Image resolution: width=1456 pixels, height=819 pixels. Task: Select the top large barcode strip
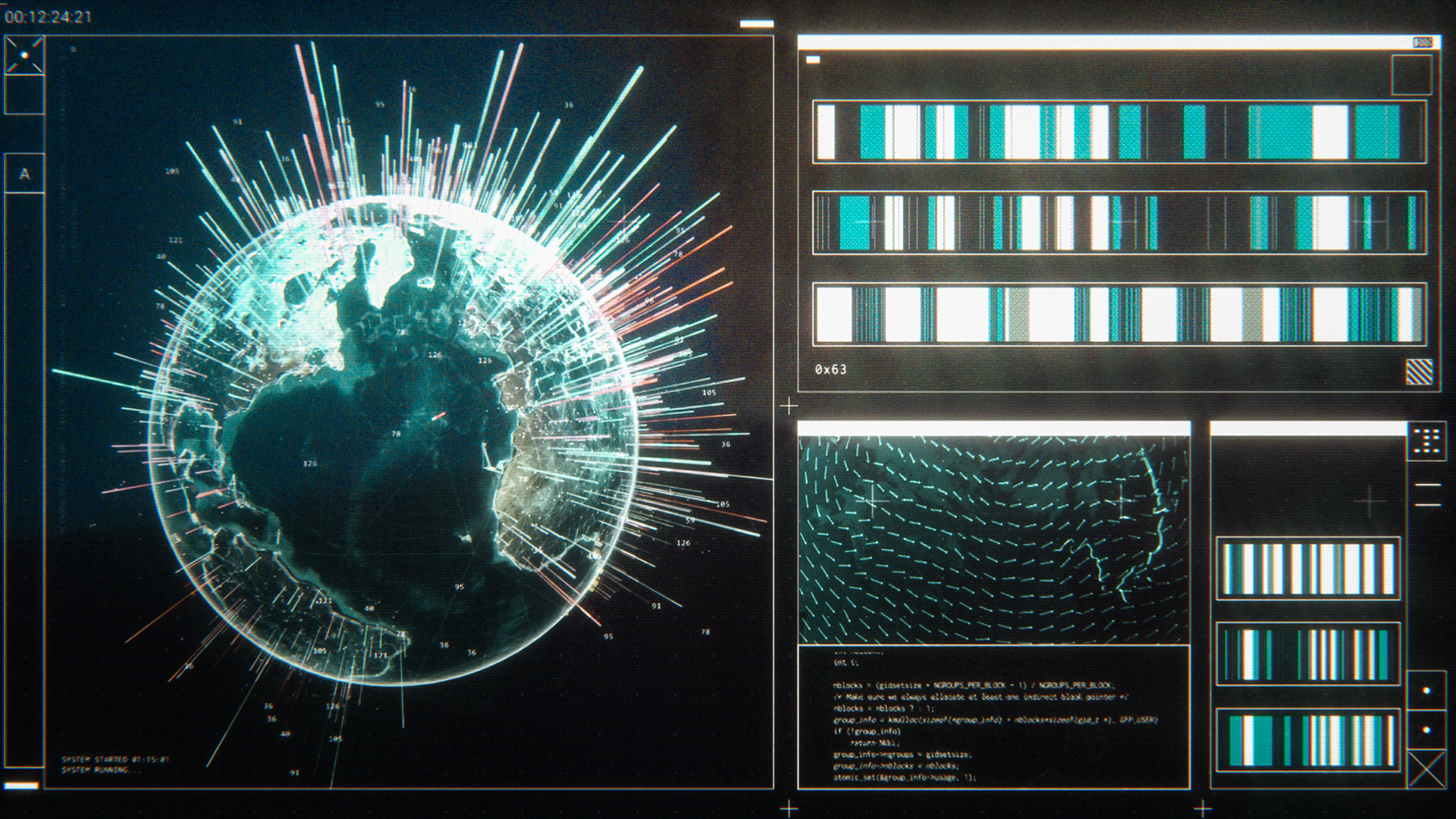tap(1119, 132)
